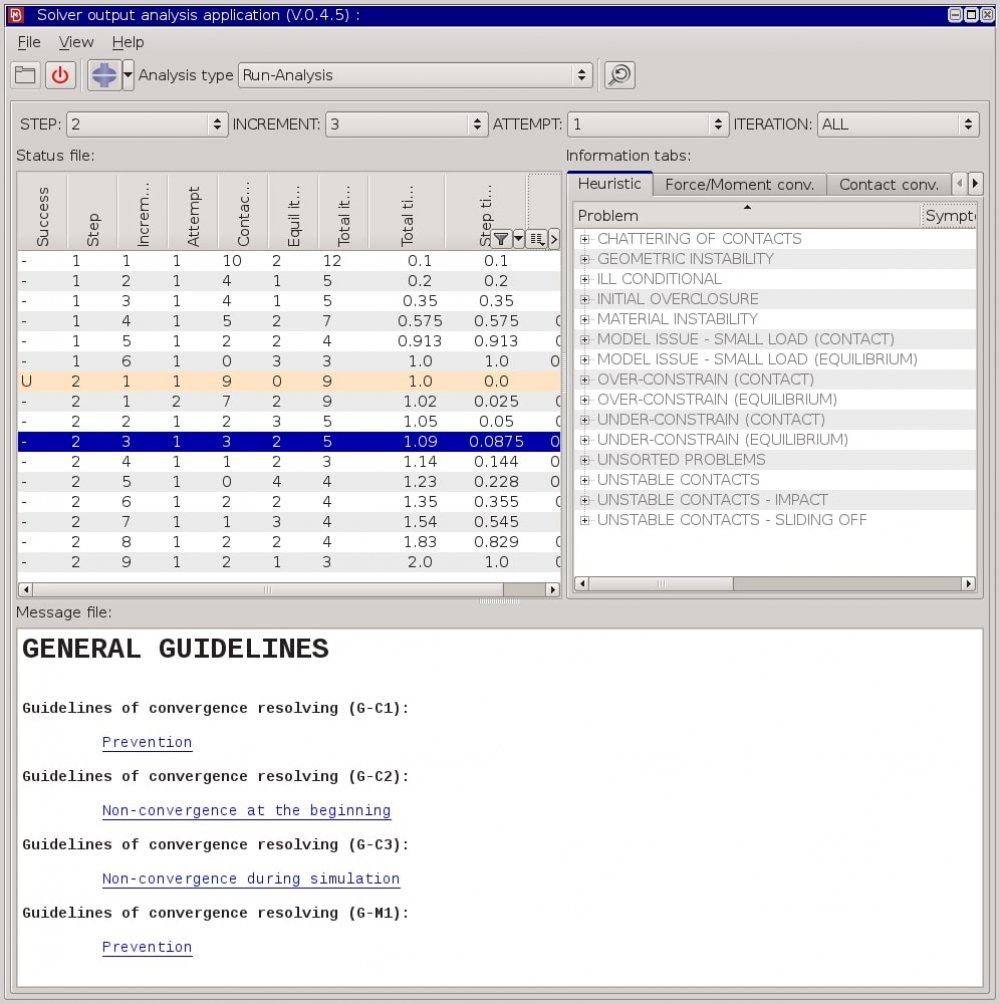Sort status table by Attempt column

[x=193, y=213]
